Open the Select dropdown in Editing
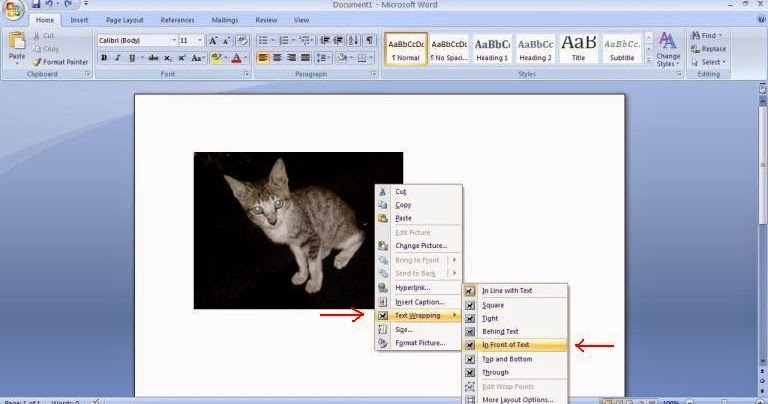The image size is (768, 404). point(708,62)
